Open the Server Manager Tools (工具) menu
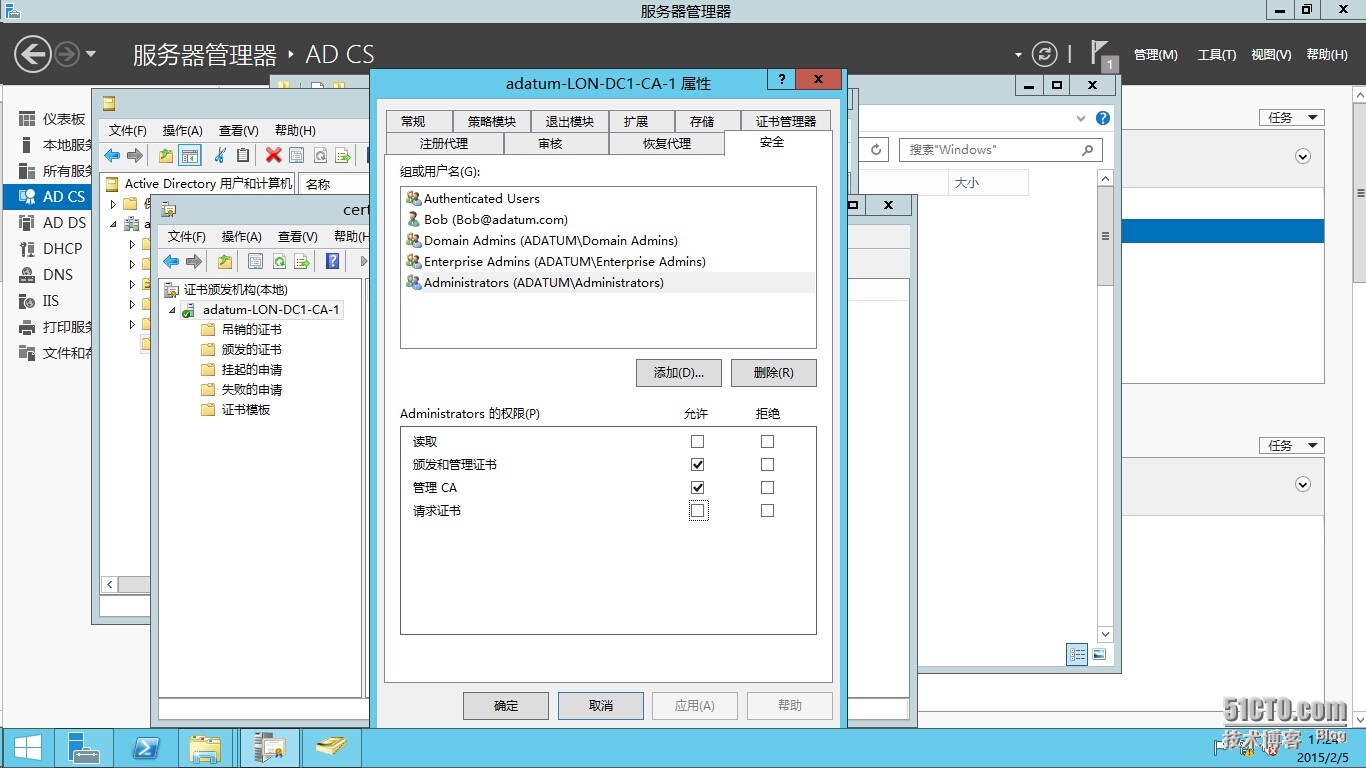The height and width of the screenshot is (768, 1366). (x=1217, y=55)
